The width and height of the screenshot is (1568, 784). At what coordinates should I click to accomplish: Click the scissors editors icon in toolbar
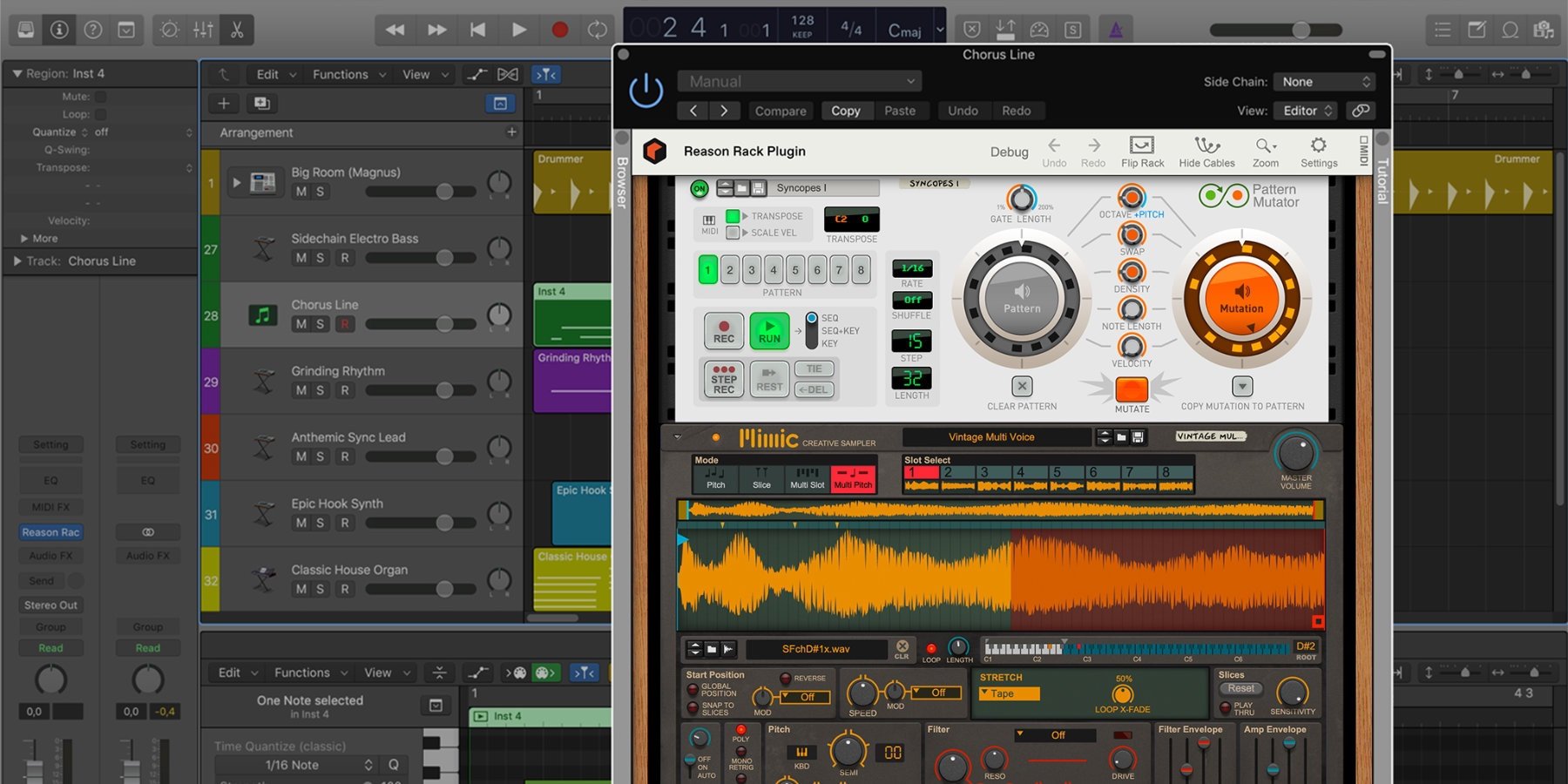pos(236,30)
